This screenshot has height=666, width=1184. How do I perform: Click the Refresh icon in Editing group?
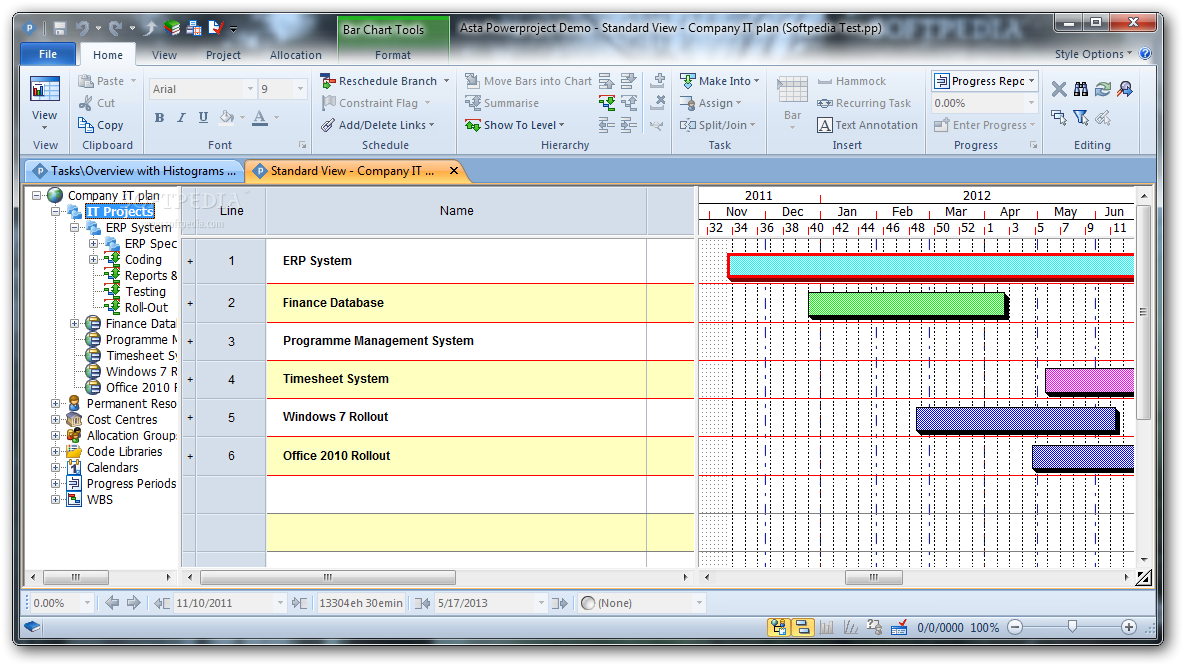(x=1102, y=89)
